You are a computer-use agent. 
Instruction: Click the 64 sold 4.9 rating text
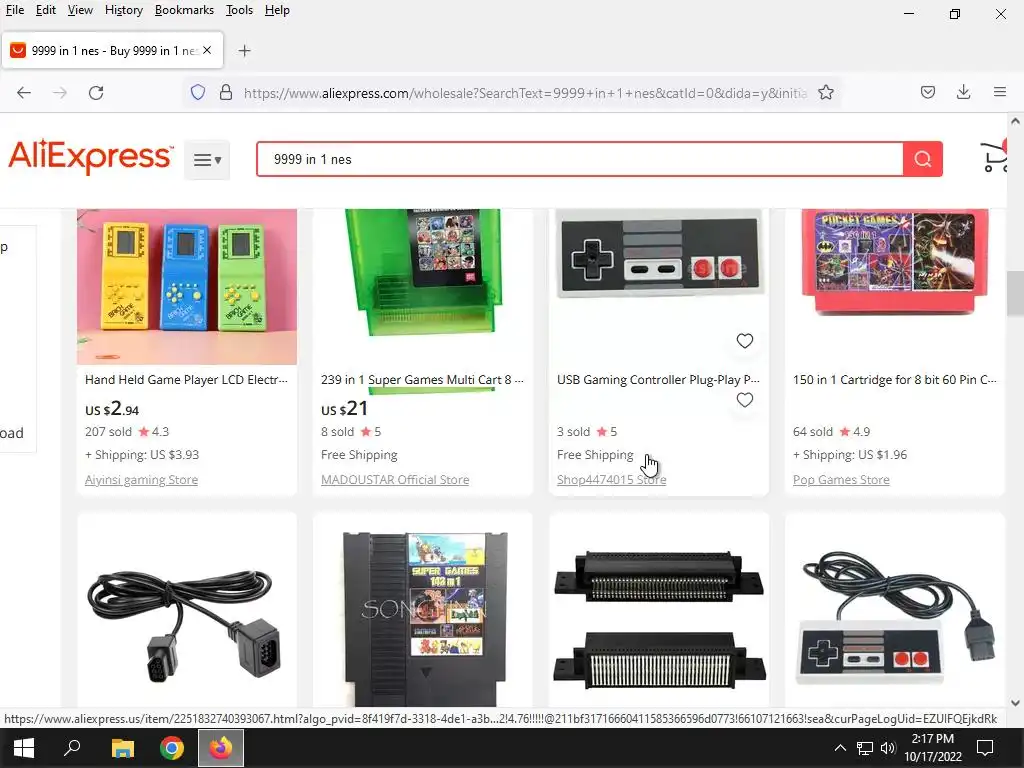(x=831, y=432)
